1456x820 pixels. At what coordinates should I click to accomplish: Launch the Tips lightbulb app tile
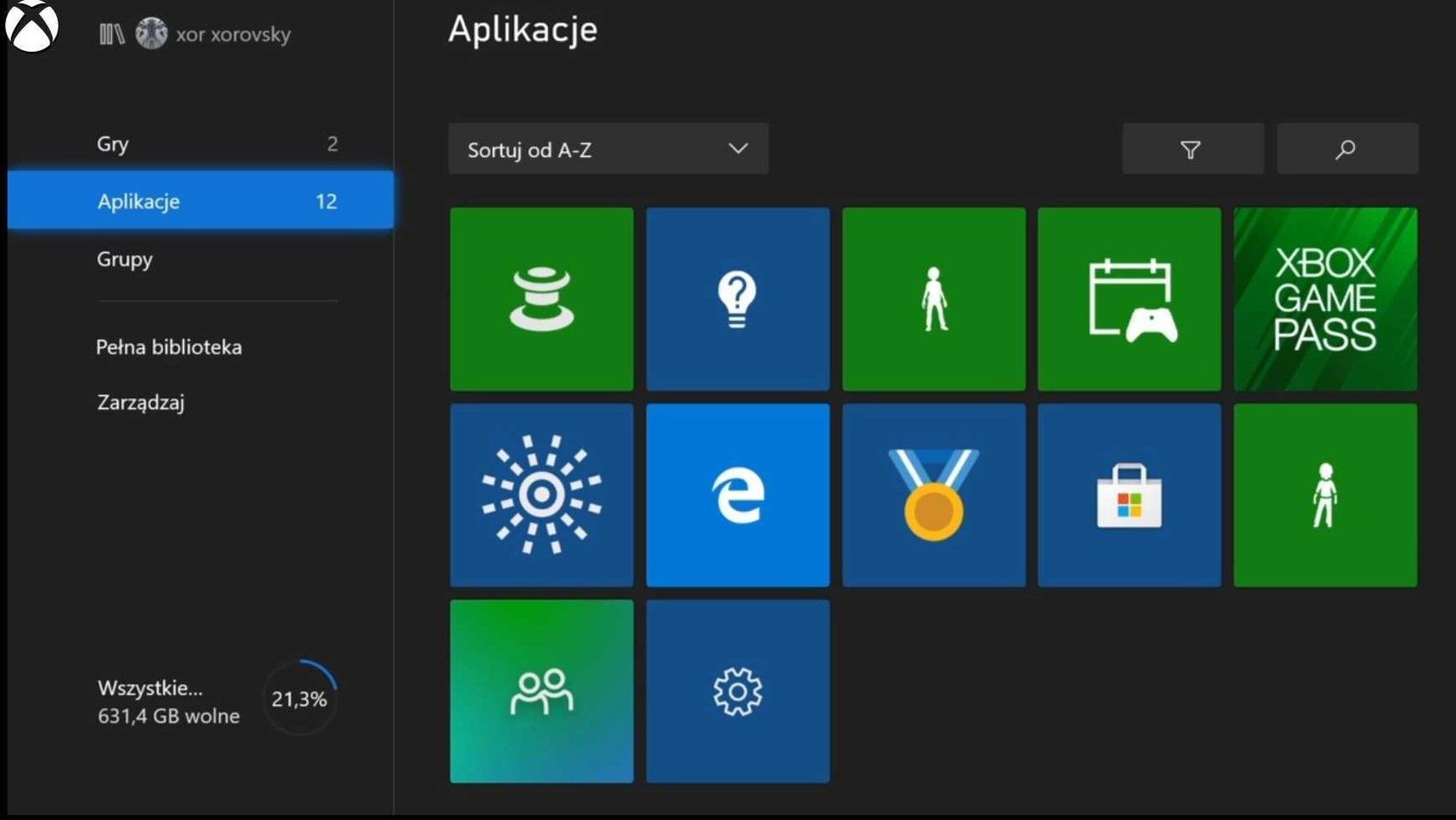(738, 299)
